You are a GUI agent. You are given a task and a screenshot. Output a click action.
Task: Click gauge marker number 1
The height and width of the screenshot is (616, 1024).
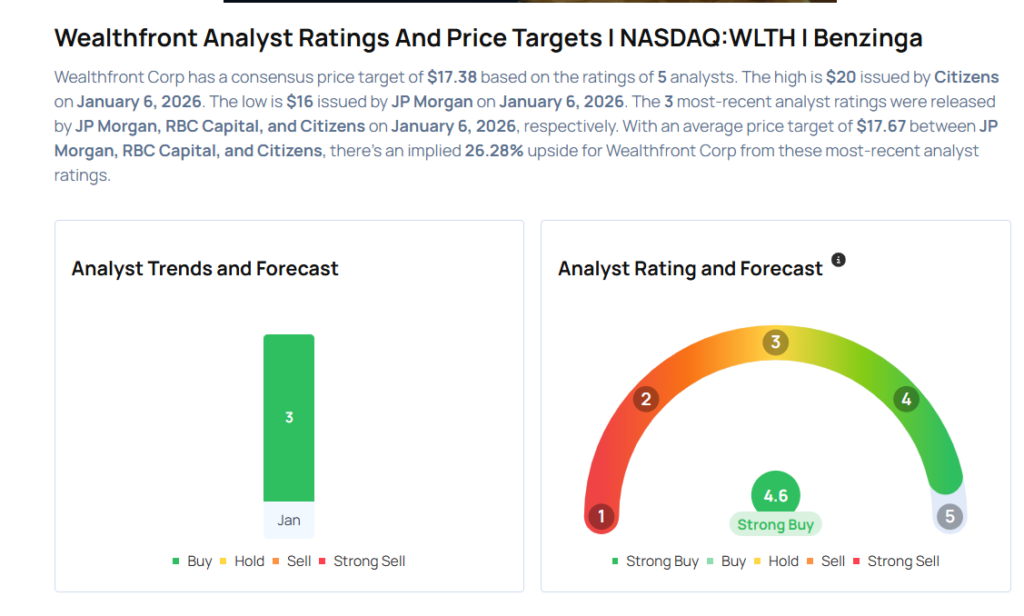pos(601,516)
